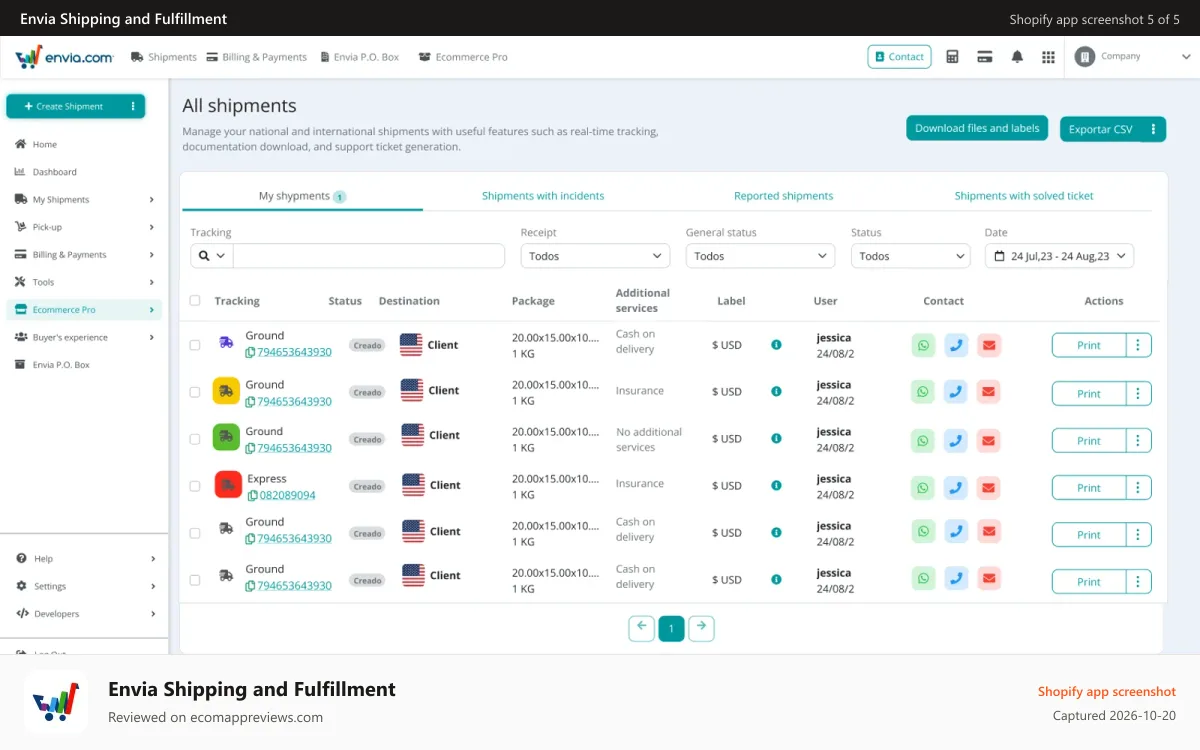Click the Contact button in the top bar

pyautogui.click(x=899, y=57)
